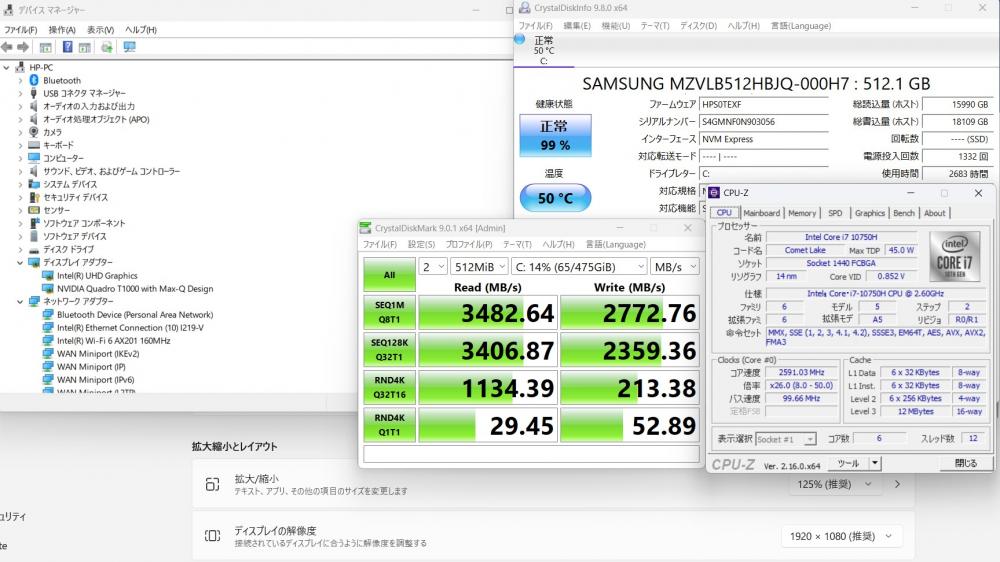Collapse the ディスプレイ アダプター node

pos(20,262)
